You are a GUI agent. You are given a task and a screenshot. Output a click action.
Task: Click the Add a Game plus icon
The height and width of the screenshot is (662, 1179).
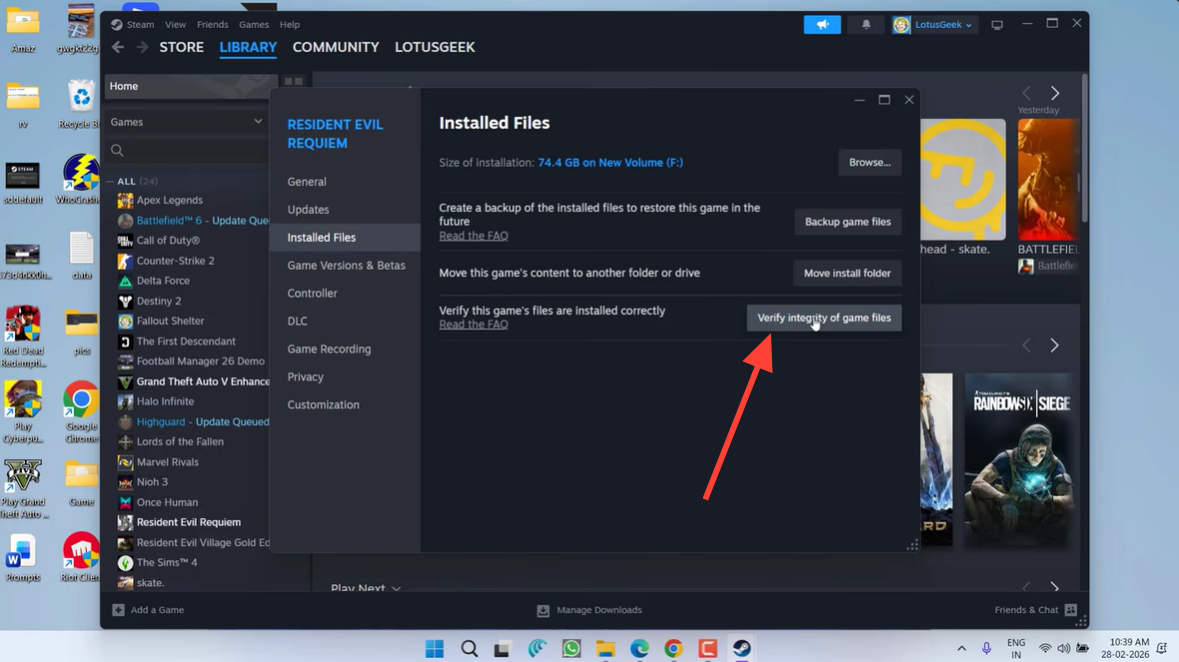point(118,610)
